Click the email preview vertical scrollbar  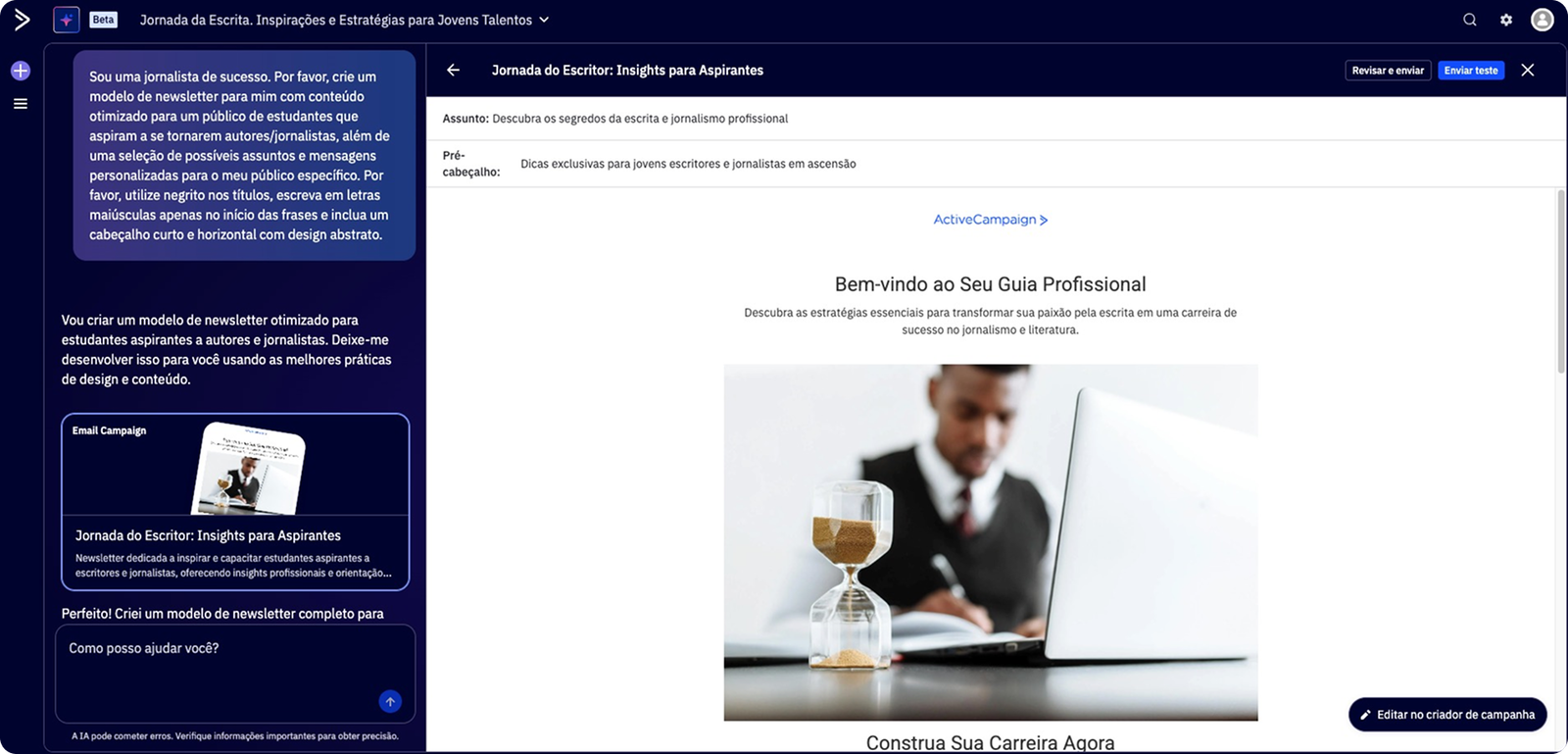tap(1561, 284)
